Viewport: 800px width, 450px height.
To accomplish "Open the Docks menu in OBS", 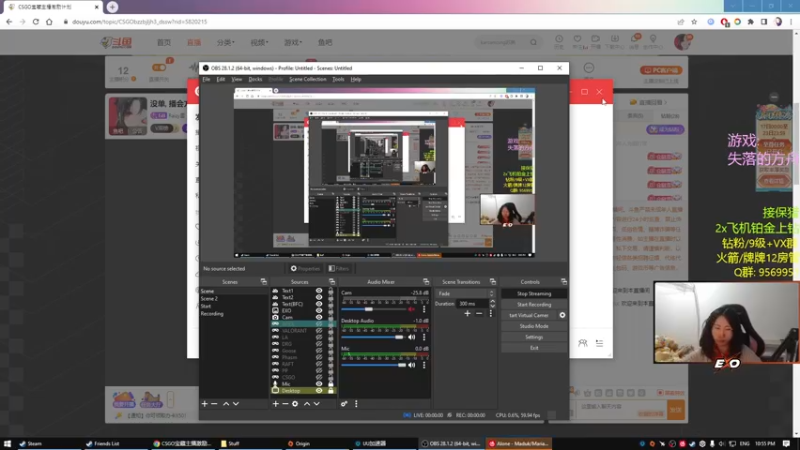I will (255, 79).
